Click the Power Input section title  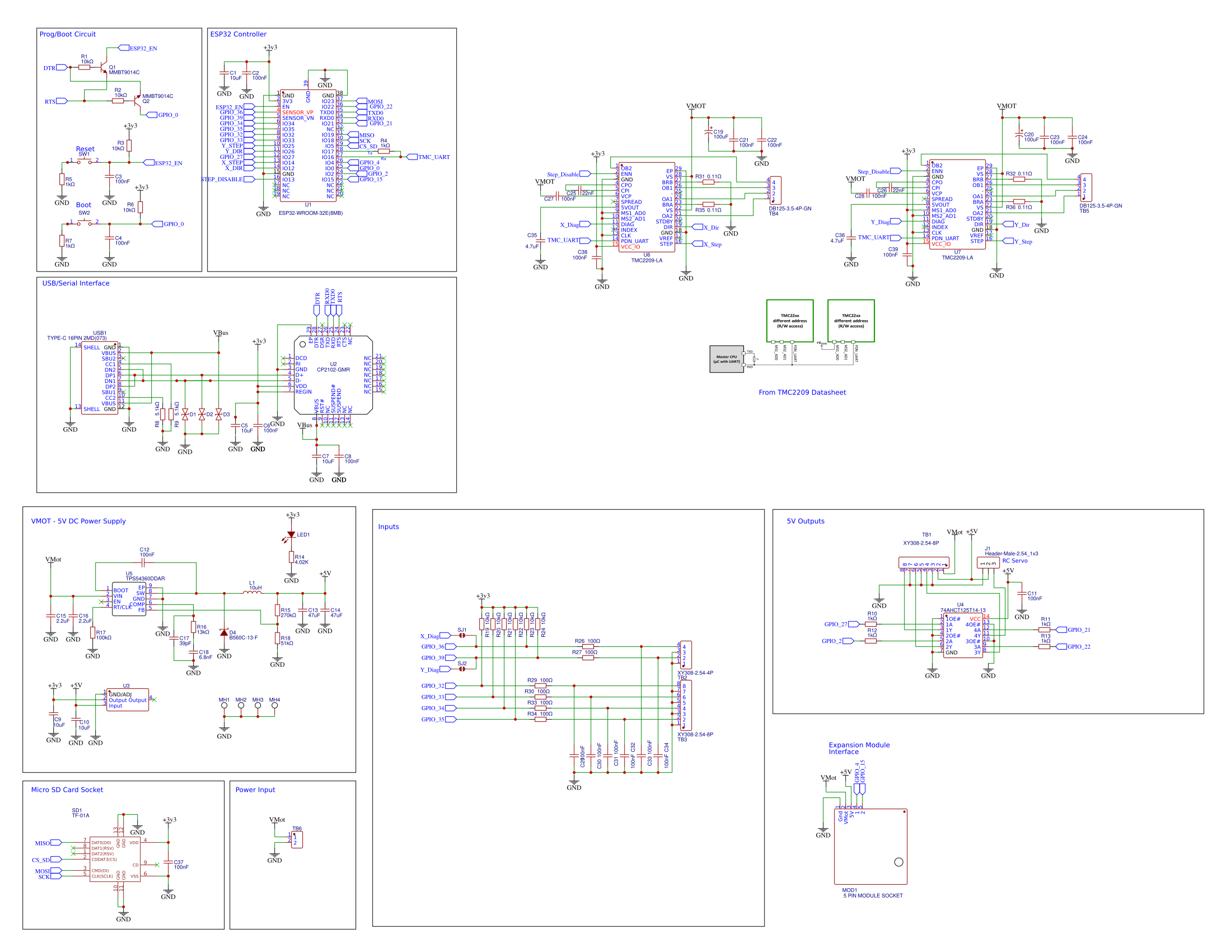click(x=255, y=790)
